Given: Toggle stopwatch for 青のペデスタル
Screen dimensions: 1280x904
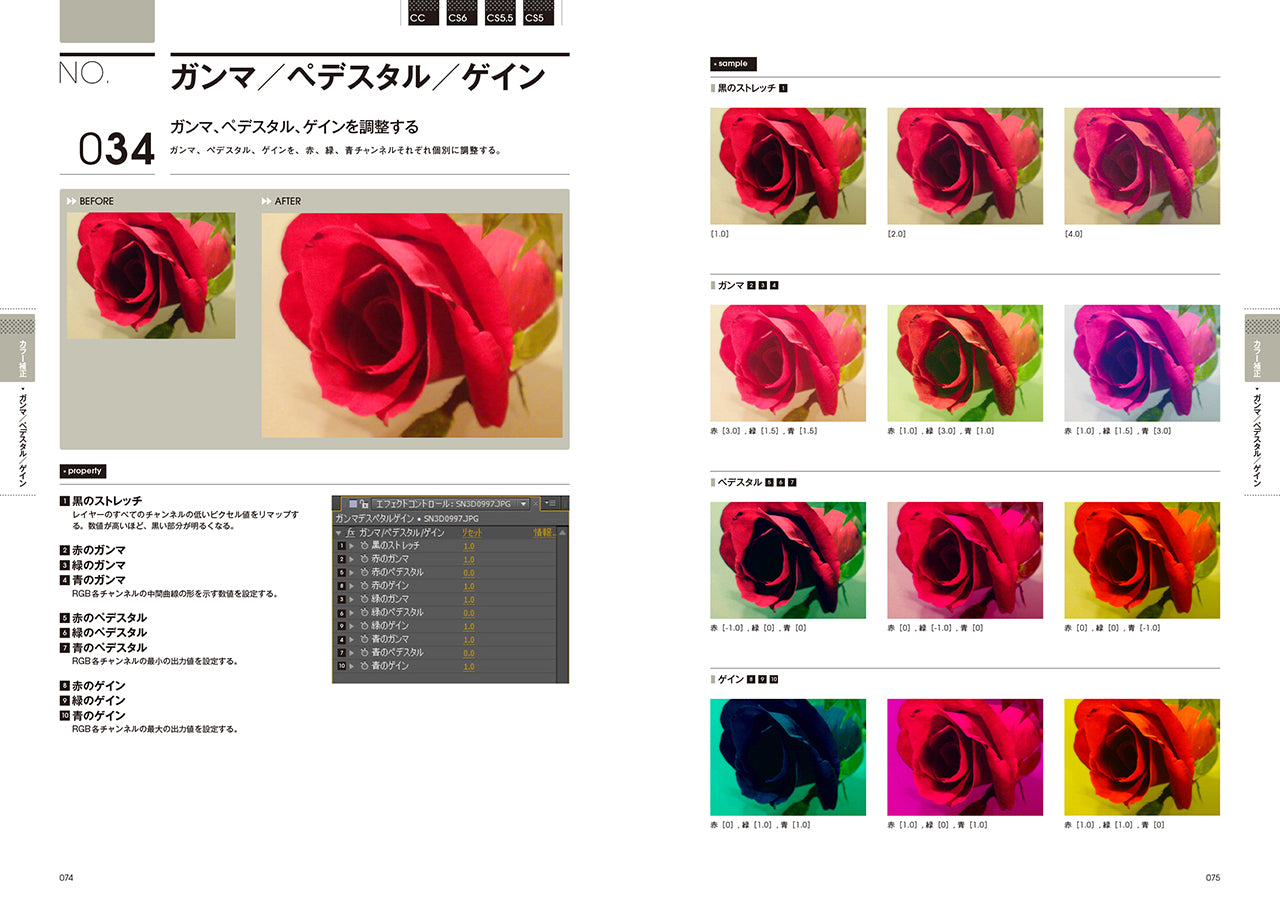Looking at the screenshot, I should coord(365,653).
